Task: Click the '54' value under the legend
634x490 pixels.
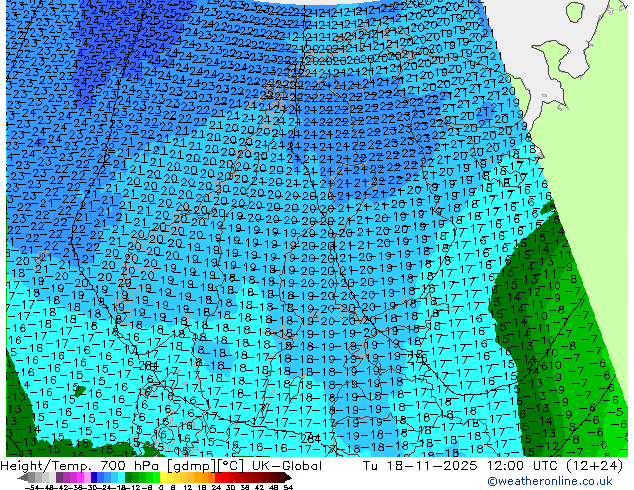Action: click(288, 487)
